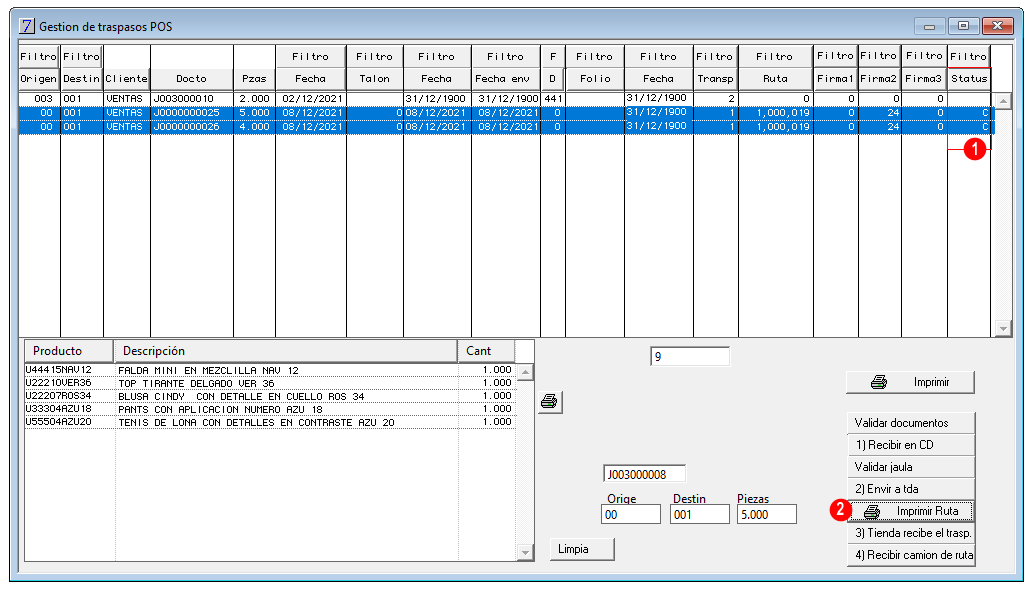Click the document field showing J003000008
Viewport: 1033px width, 591px height.
644,474
